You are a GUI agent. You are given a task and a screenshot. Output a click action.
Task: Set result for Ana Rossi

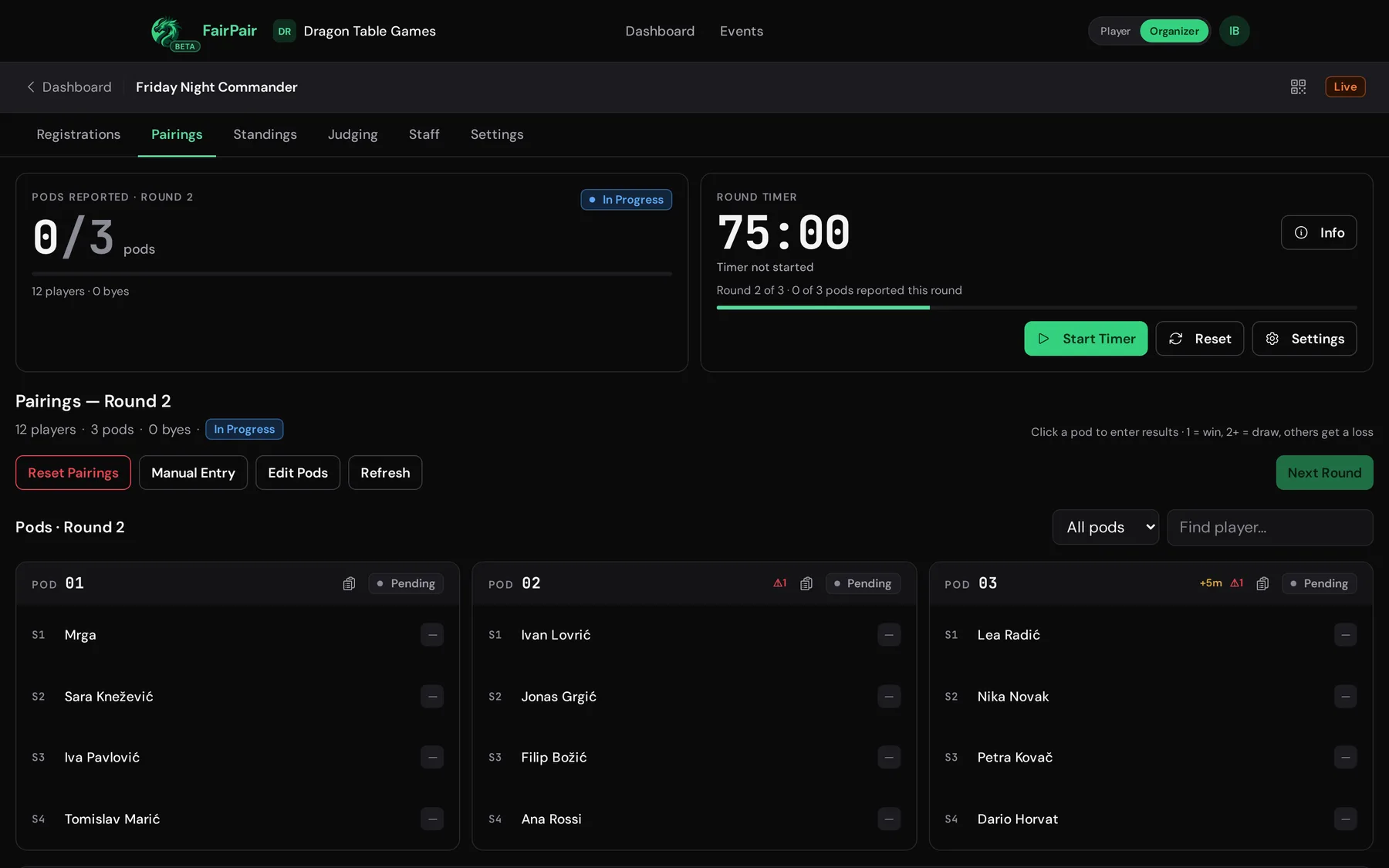[x=889, y=819]
